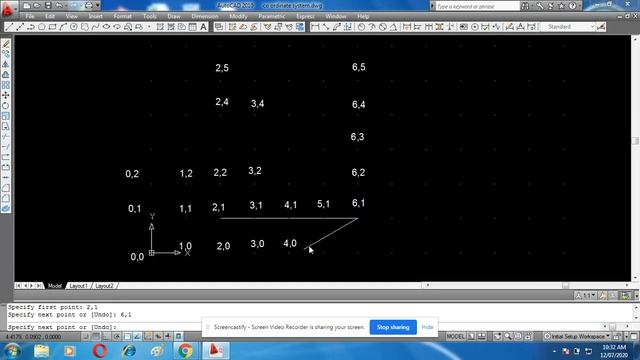Screen dimensions: 640x360
Task: Select the Construction Line tool
Action: coord(20,27)
